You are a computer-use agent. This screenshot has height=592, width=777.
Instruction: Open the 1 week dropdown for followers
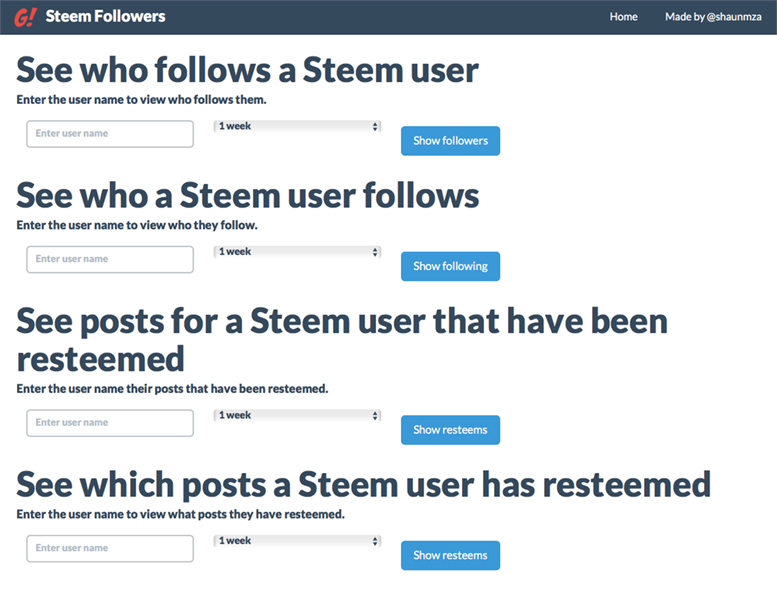point(297,126)
